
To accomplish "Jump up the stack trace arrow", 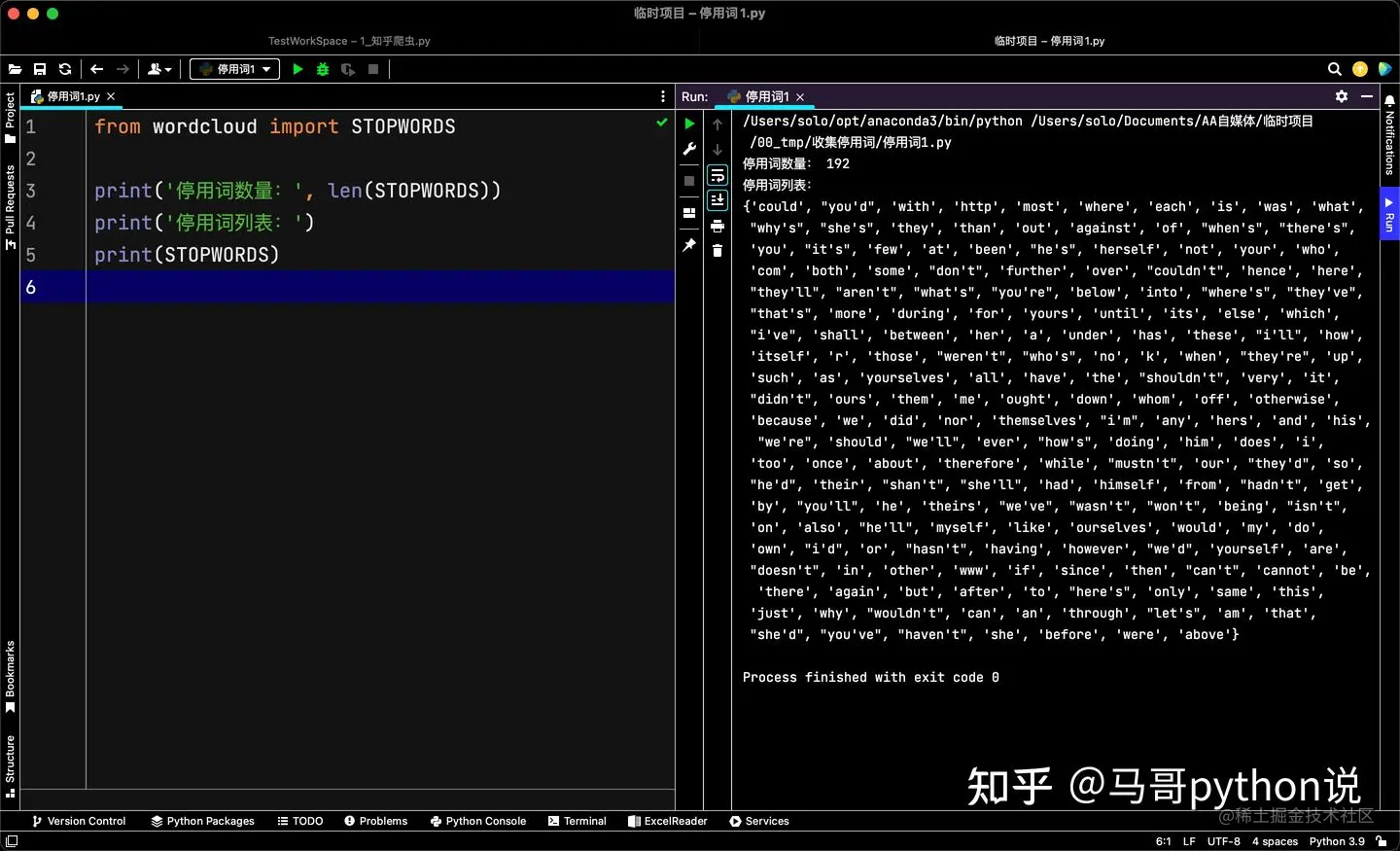I will 717,124.
